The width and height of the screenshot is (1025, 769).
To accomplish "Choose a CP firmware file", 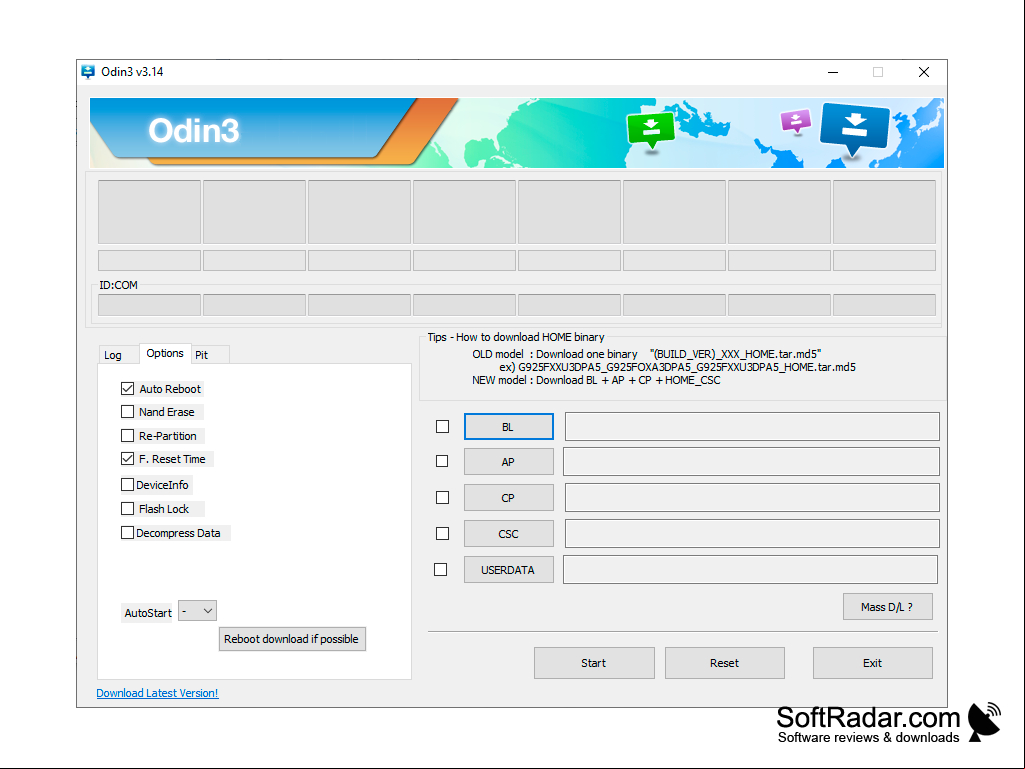I will (509, 498).
